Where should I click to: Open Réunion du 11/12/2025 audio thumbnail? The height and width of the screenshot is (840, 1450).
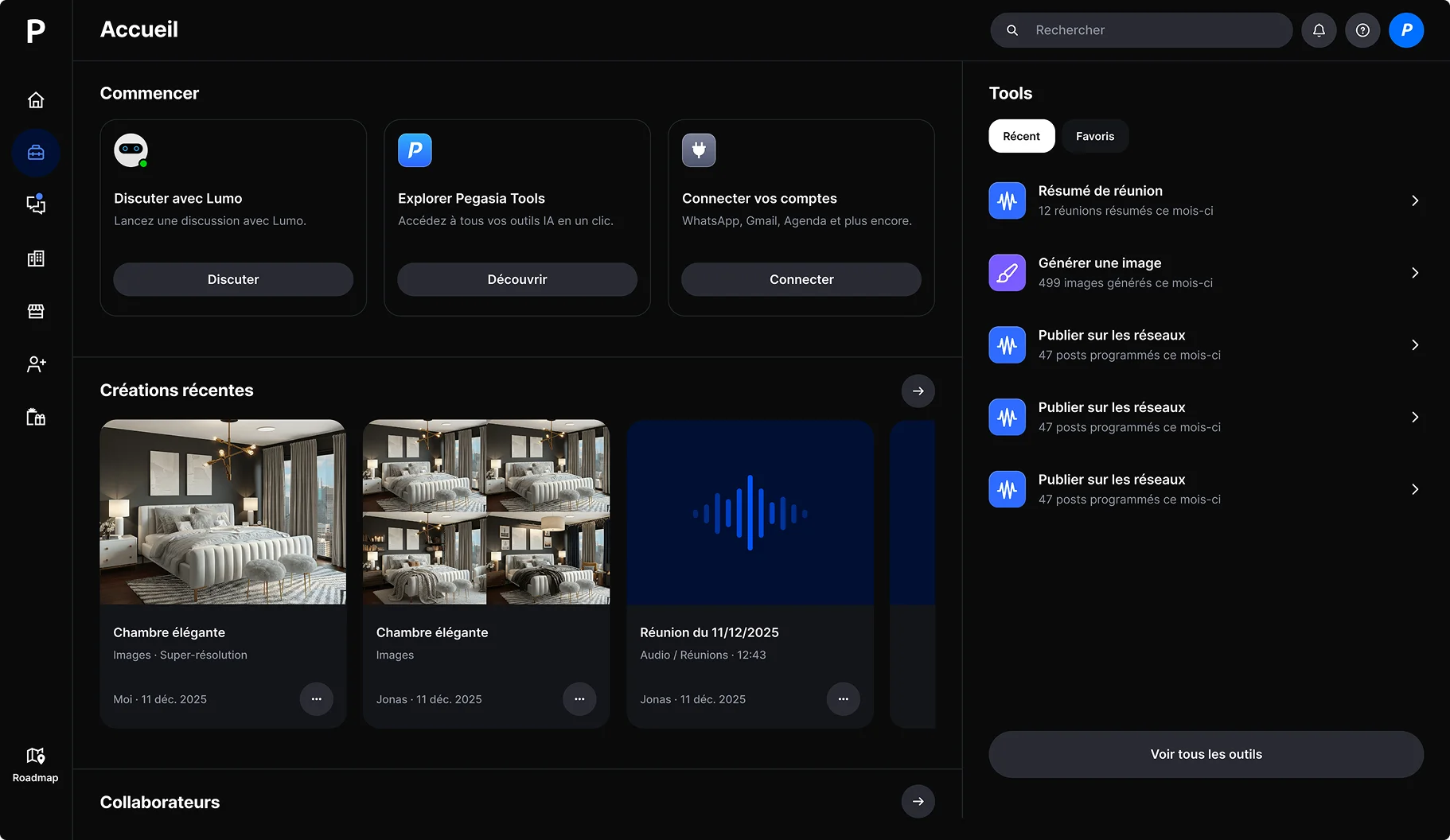pyautogui.click(x=750, y=512)
